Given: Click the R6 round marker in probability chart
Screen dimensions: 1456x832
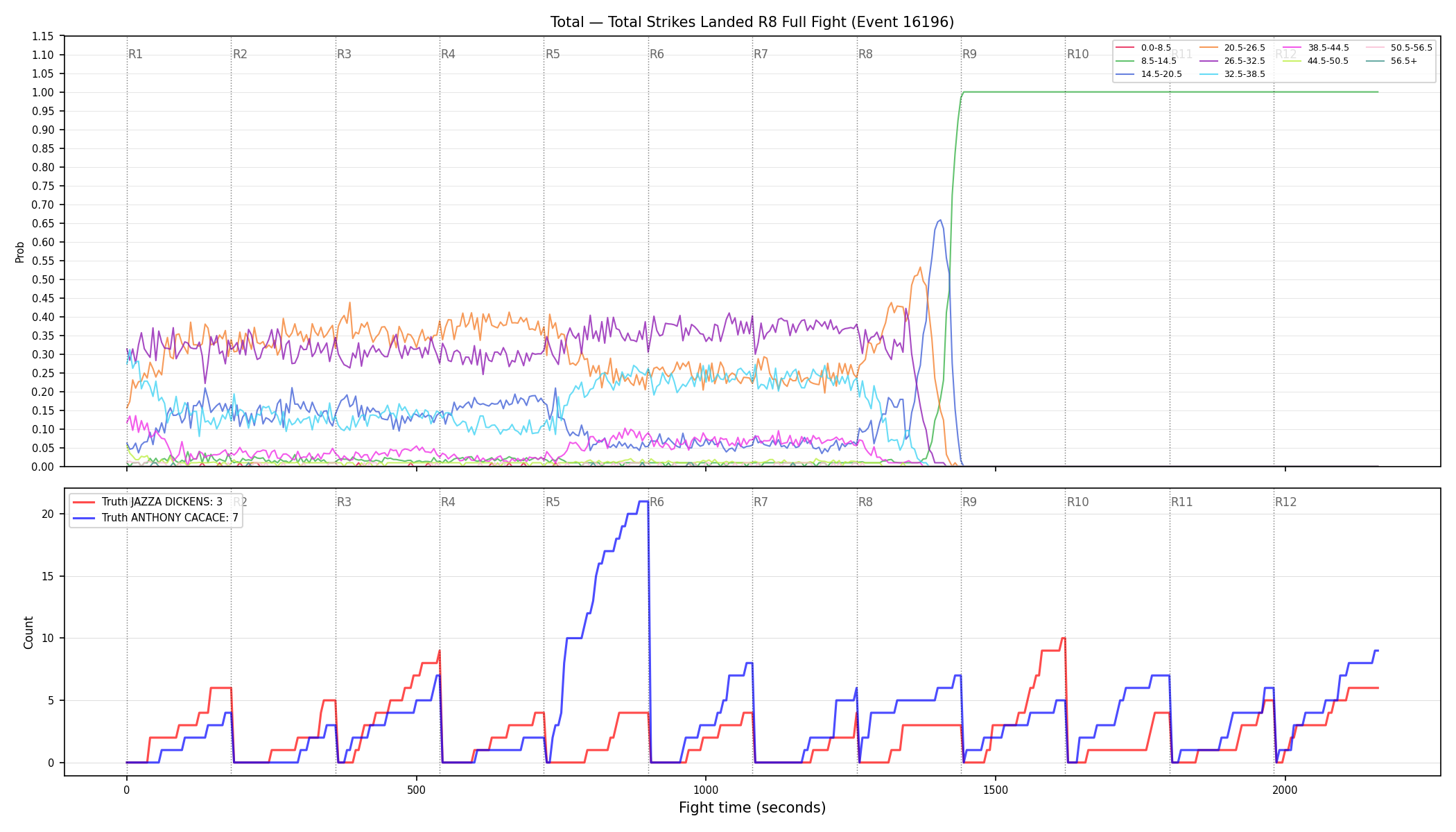Looking at the screenshot, I should point(657,54).
